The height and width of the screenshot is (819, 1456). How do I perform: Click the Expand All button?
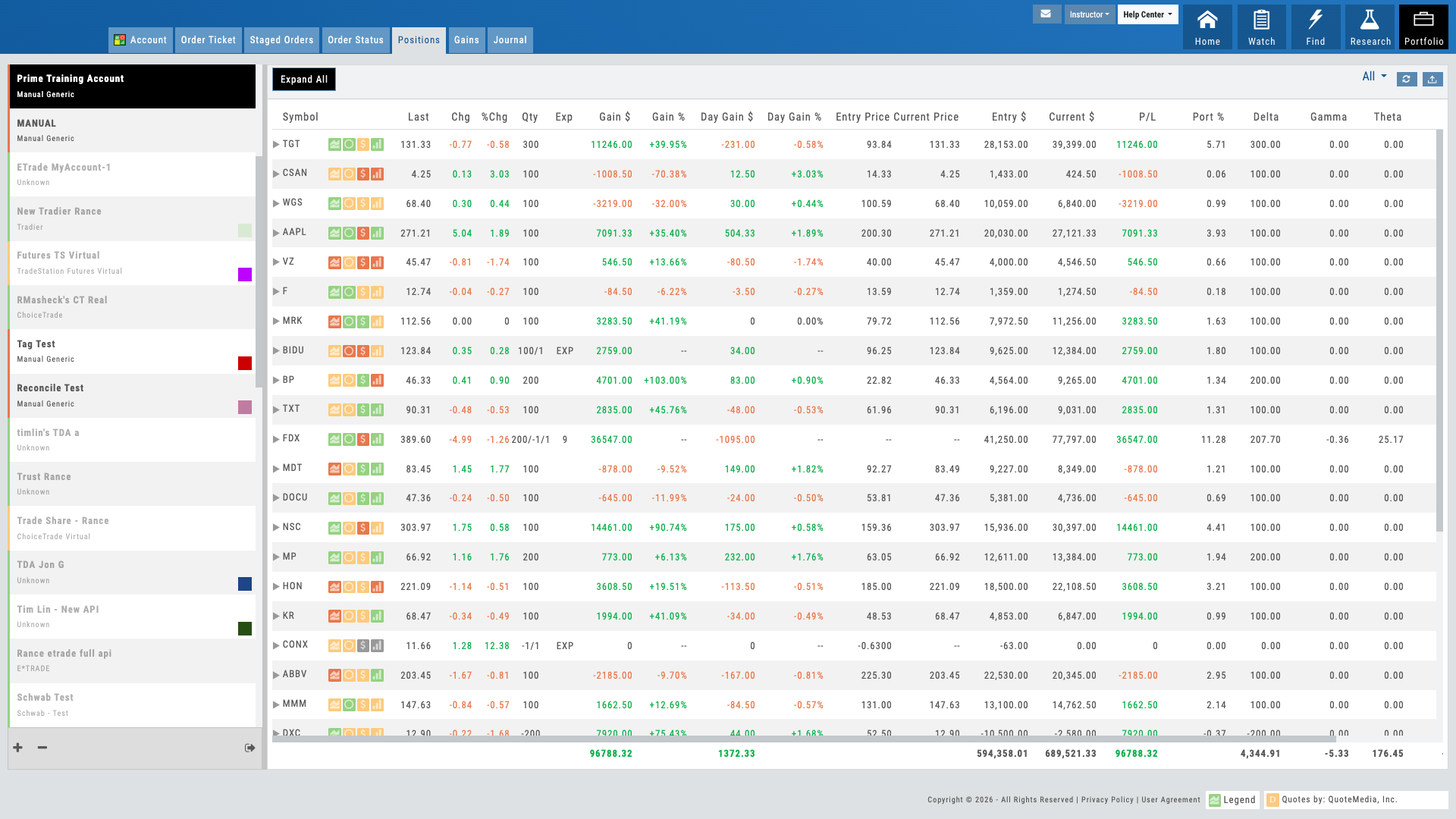(303, 79)
